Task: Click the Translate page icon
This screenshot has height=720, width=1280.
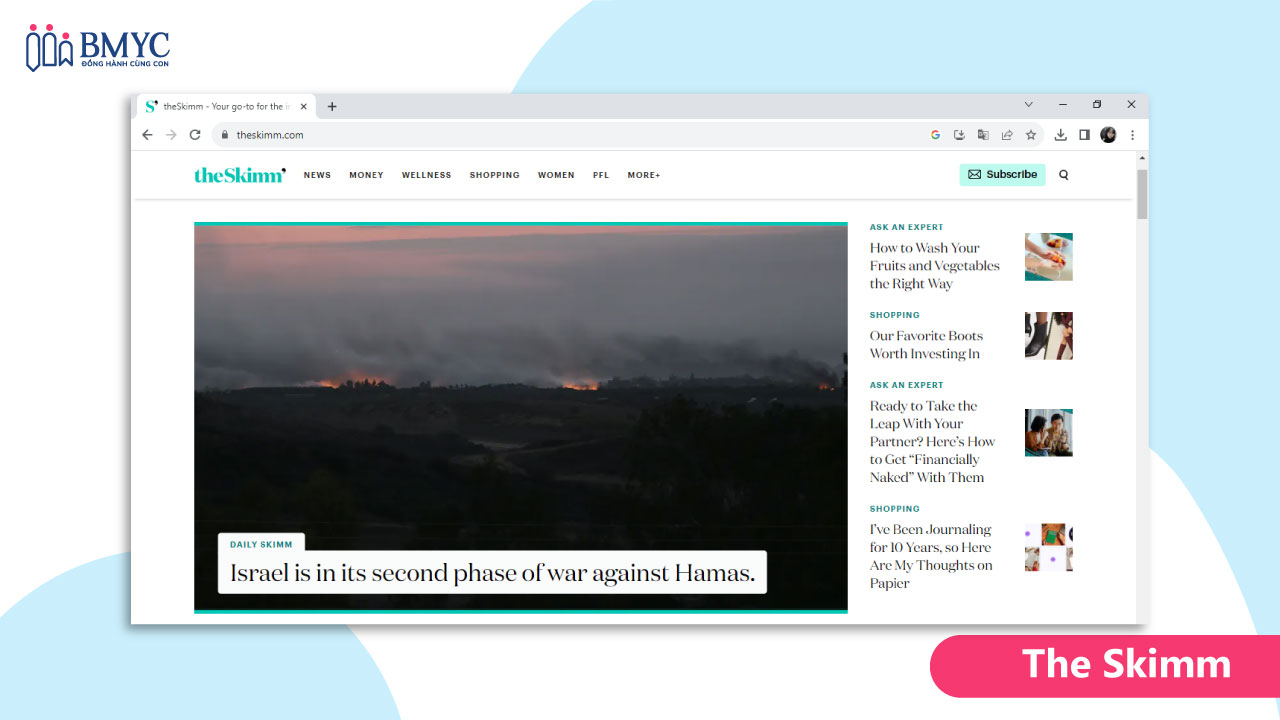Action: coord(983,135)
